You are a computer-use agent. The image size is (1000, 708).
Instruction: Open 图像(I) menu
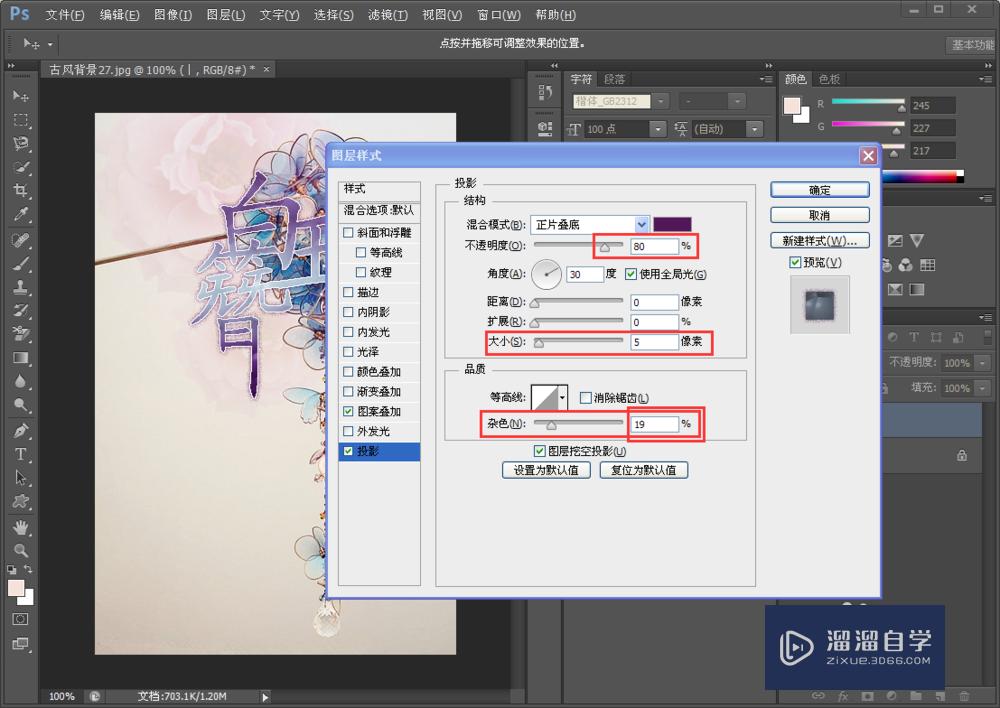pyautogui.click(x=173, y=15)
